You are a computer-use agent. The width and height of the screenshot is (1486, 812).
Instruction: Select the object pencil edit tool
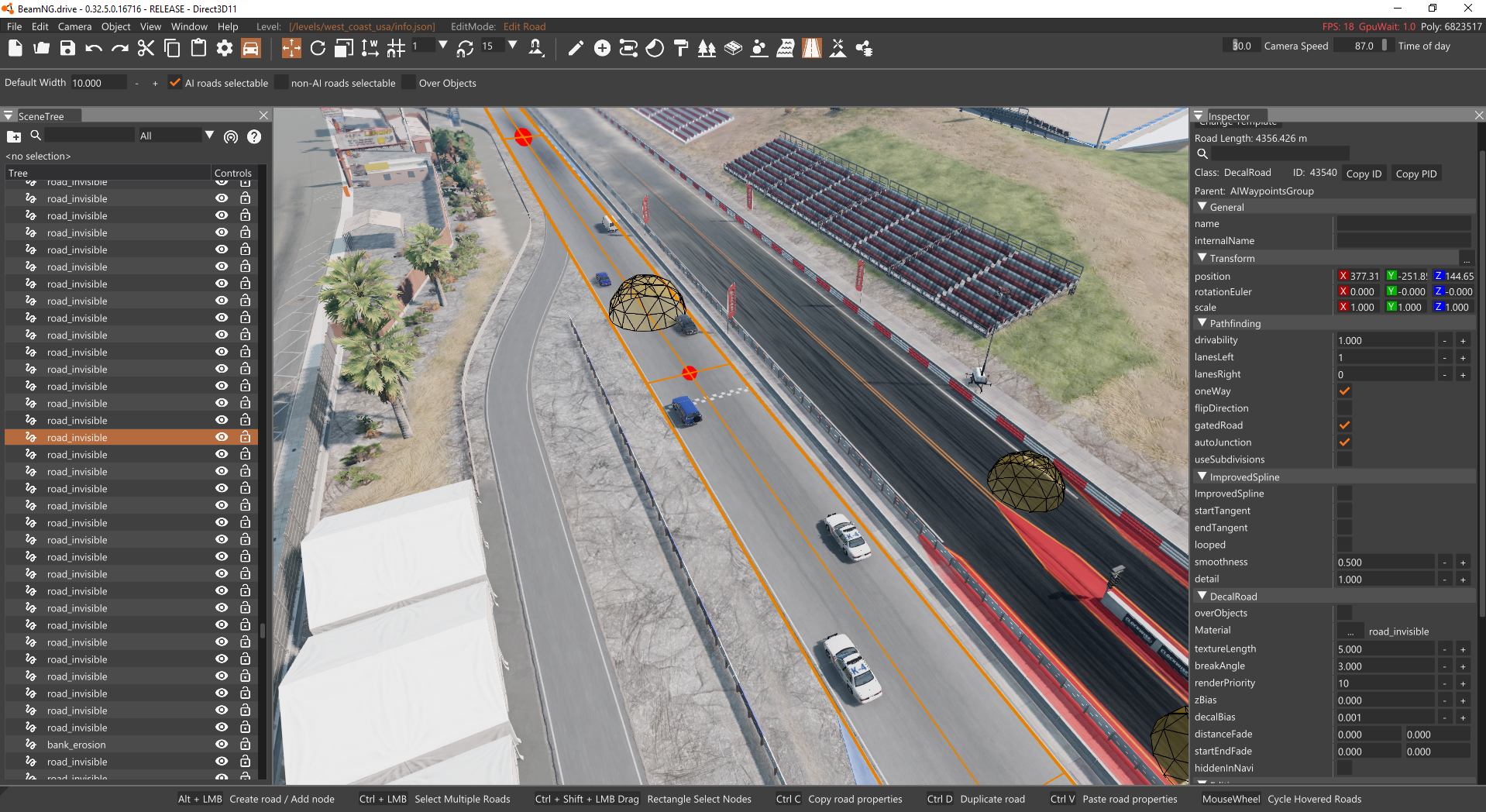point(576,48)
